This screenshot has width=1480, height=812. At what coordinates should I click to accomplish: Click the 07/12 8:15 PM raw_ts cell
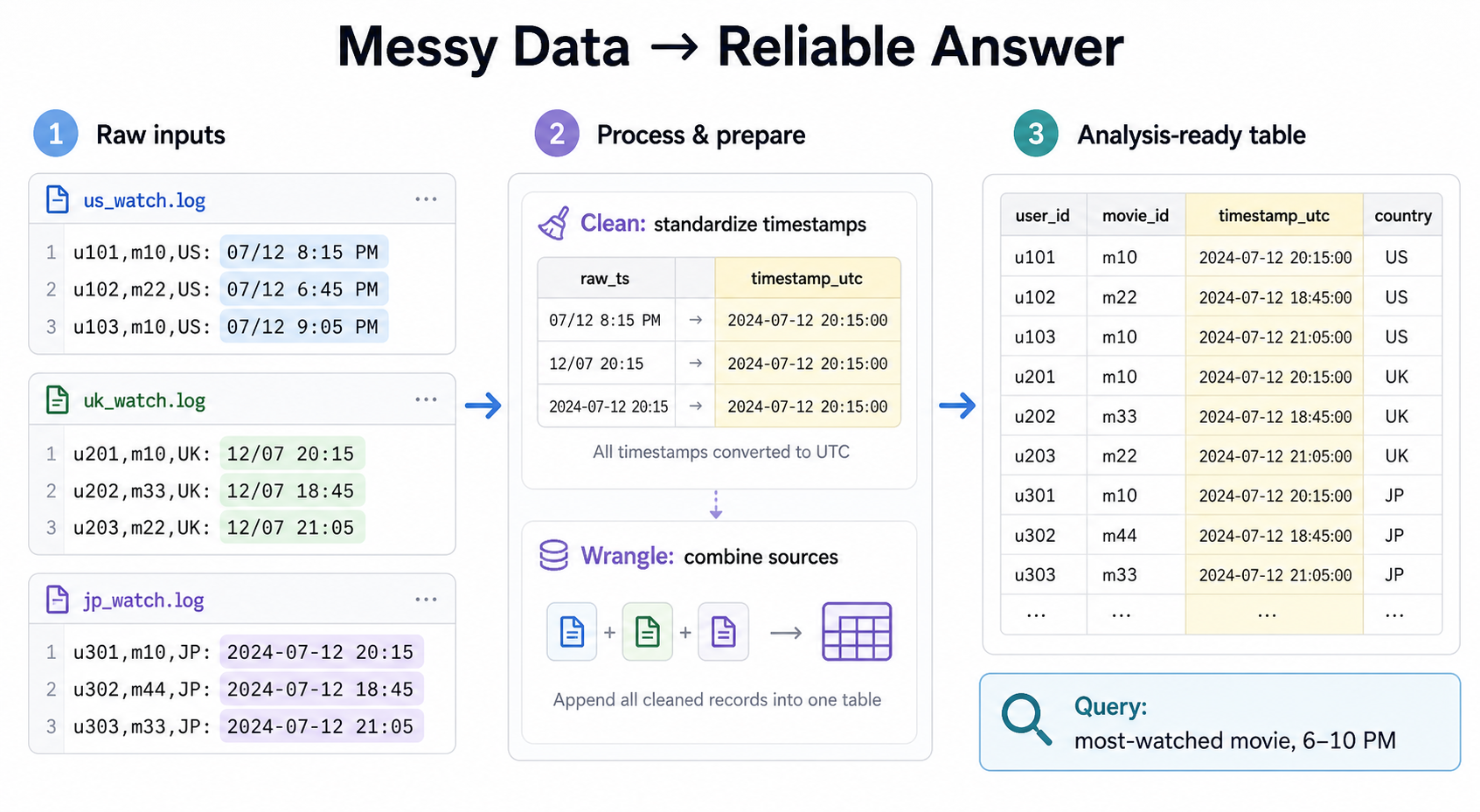point(605,320)
